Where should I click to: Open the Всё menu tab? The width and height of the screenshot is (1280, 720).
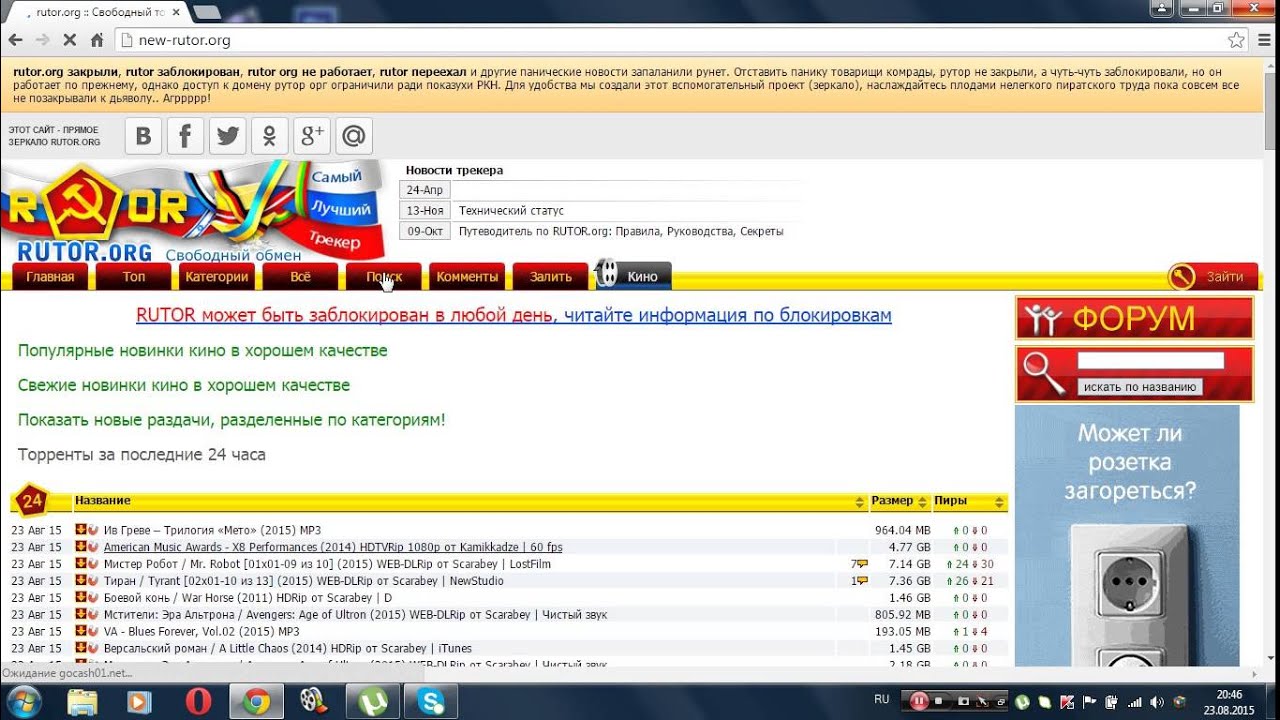pyautogui.click(x=300, y=277)
